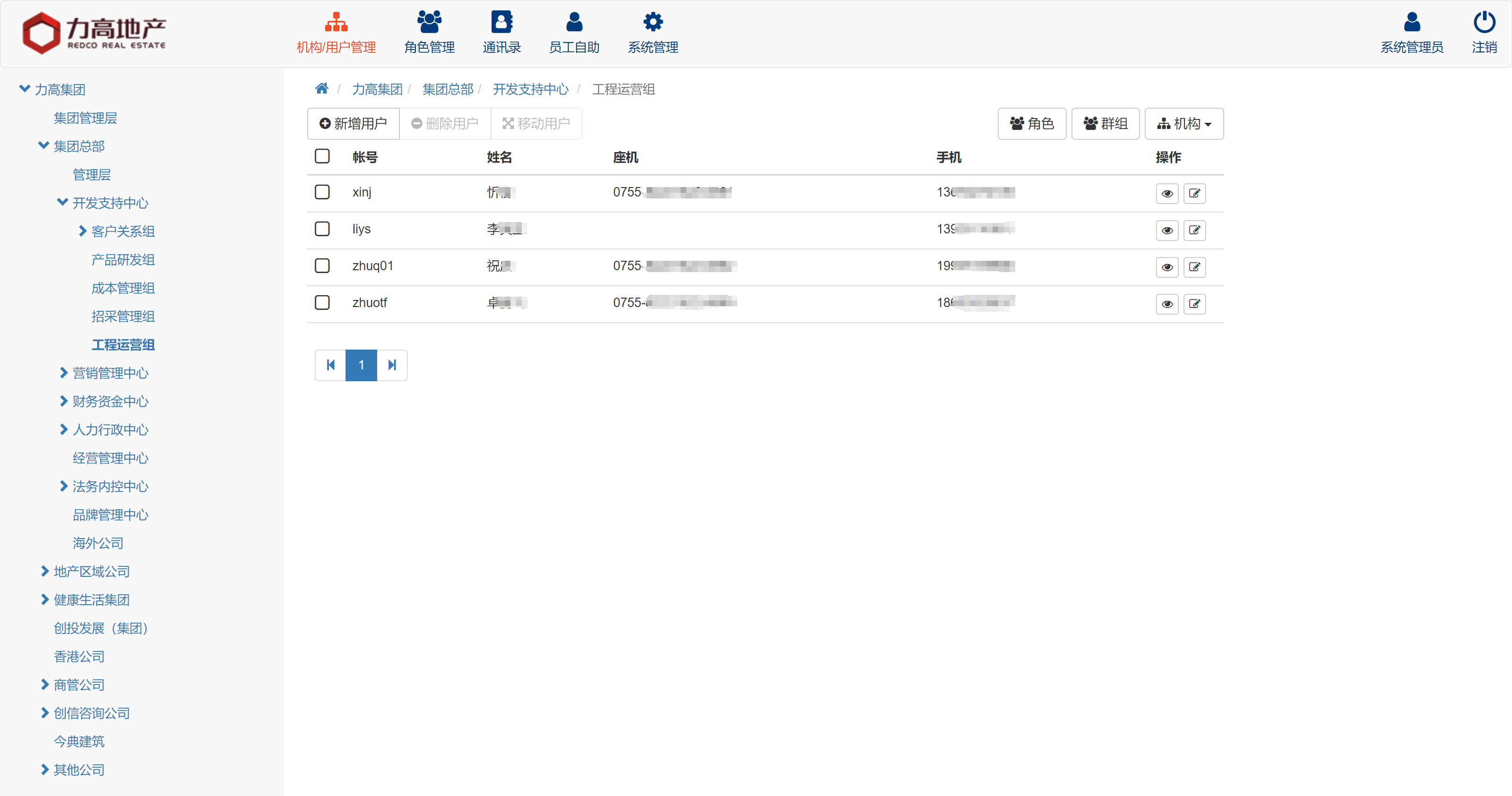The image size is (1512, 796).
Task: Open the 通讯录 address book
Action: tap(501, 34)
